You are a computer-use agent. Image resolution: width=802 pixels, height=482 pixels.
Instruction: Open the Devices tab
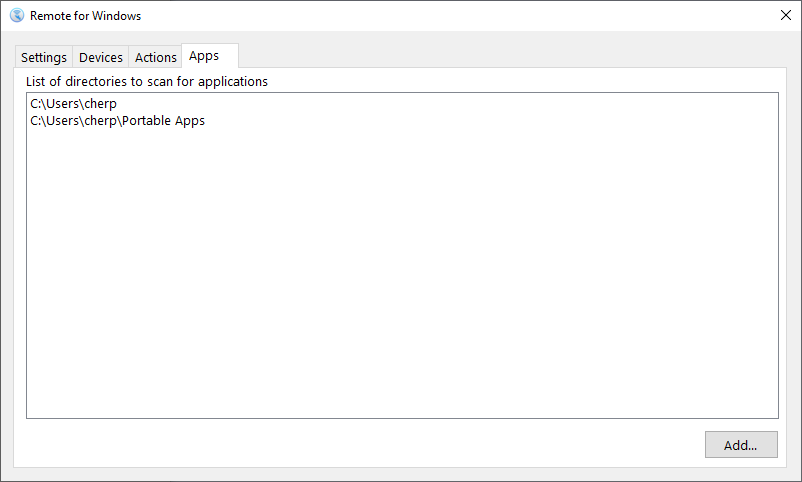click(x=101, y=58)
